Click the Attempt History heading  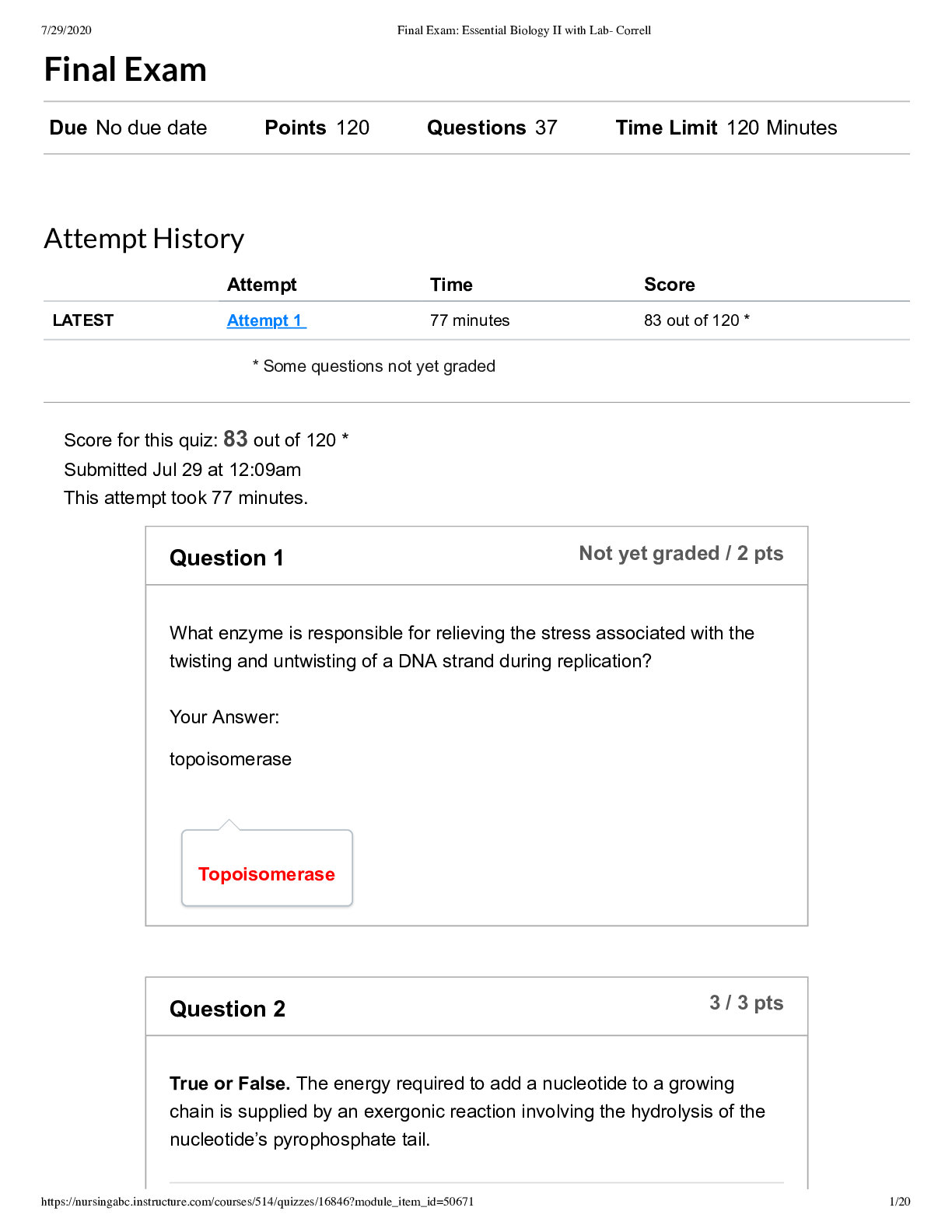(x=144, y=239)
